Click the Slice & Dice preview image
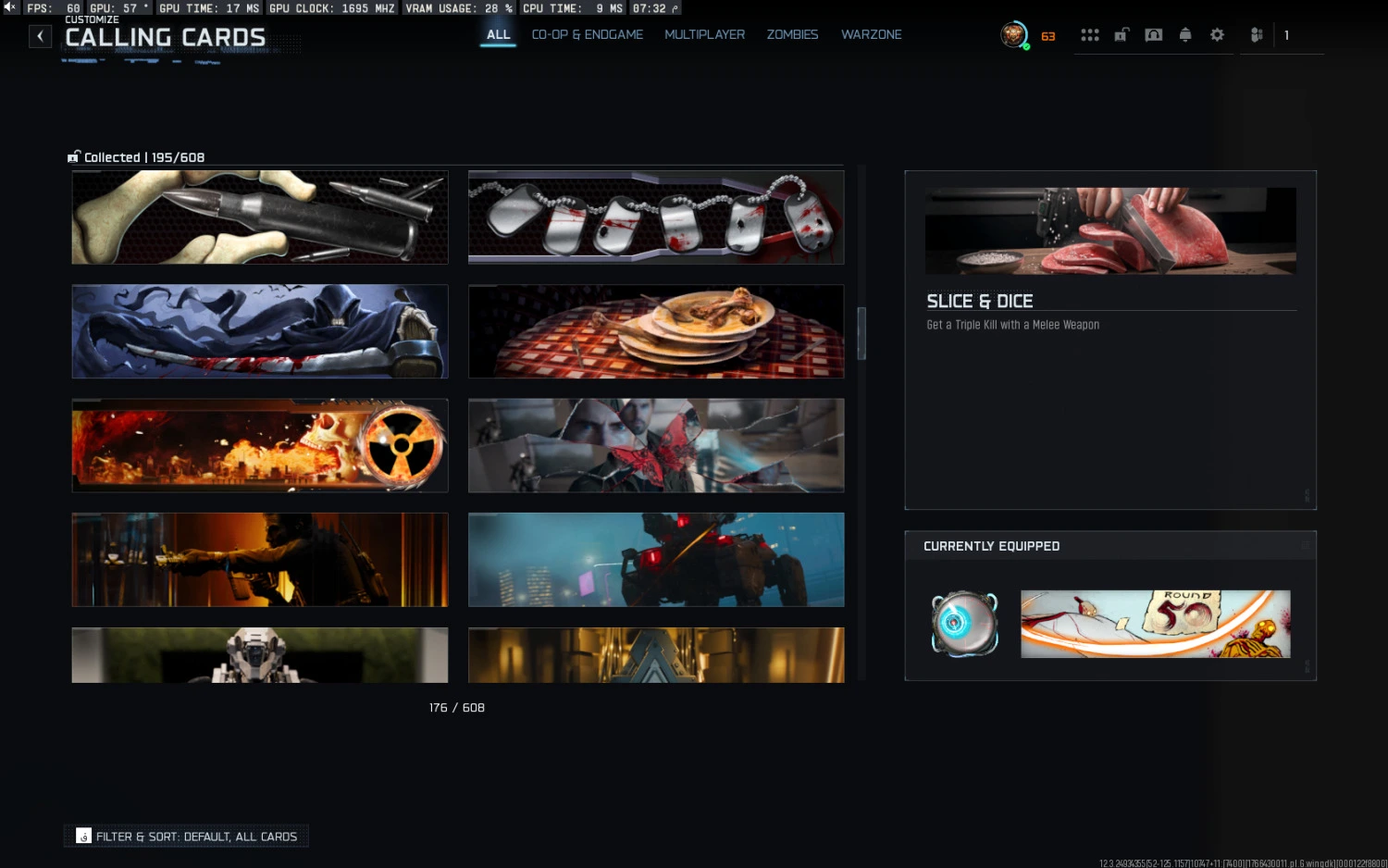 click(1110, 230)
